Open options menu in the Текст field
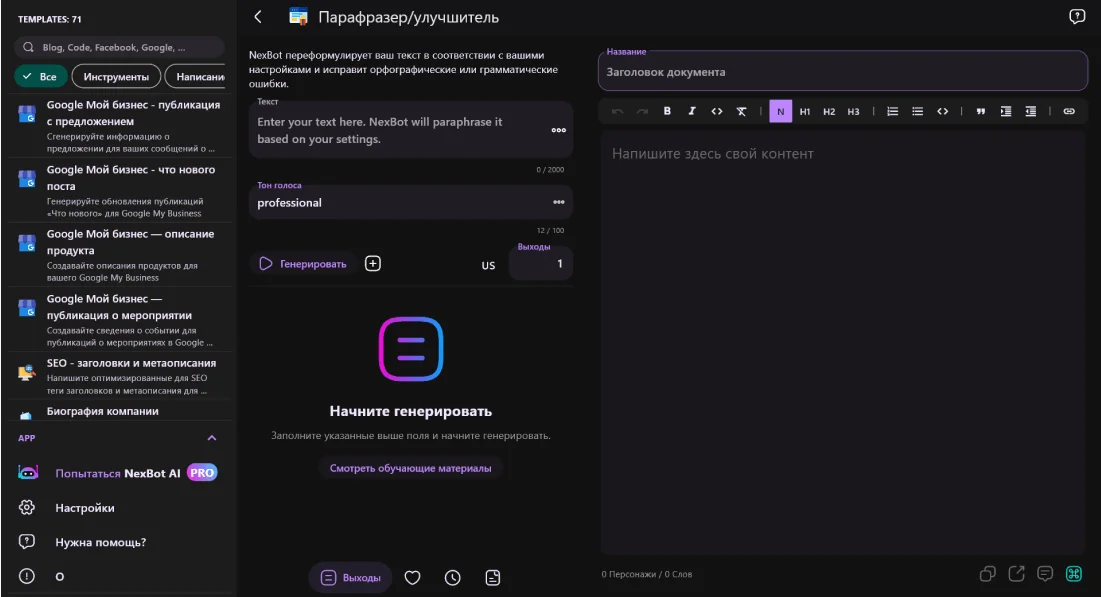 (x=558, y=130)
